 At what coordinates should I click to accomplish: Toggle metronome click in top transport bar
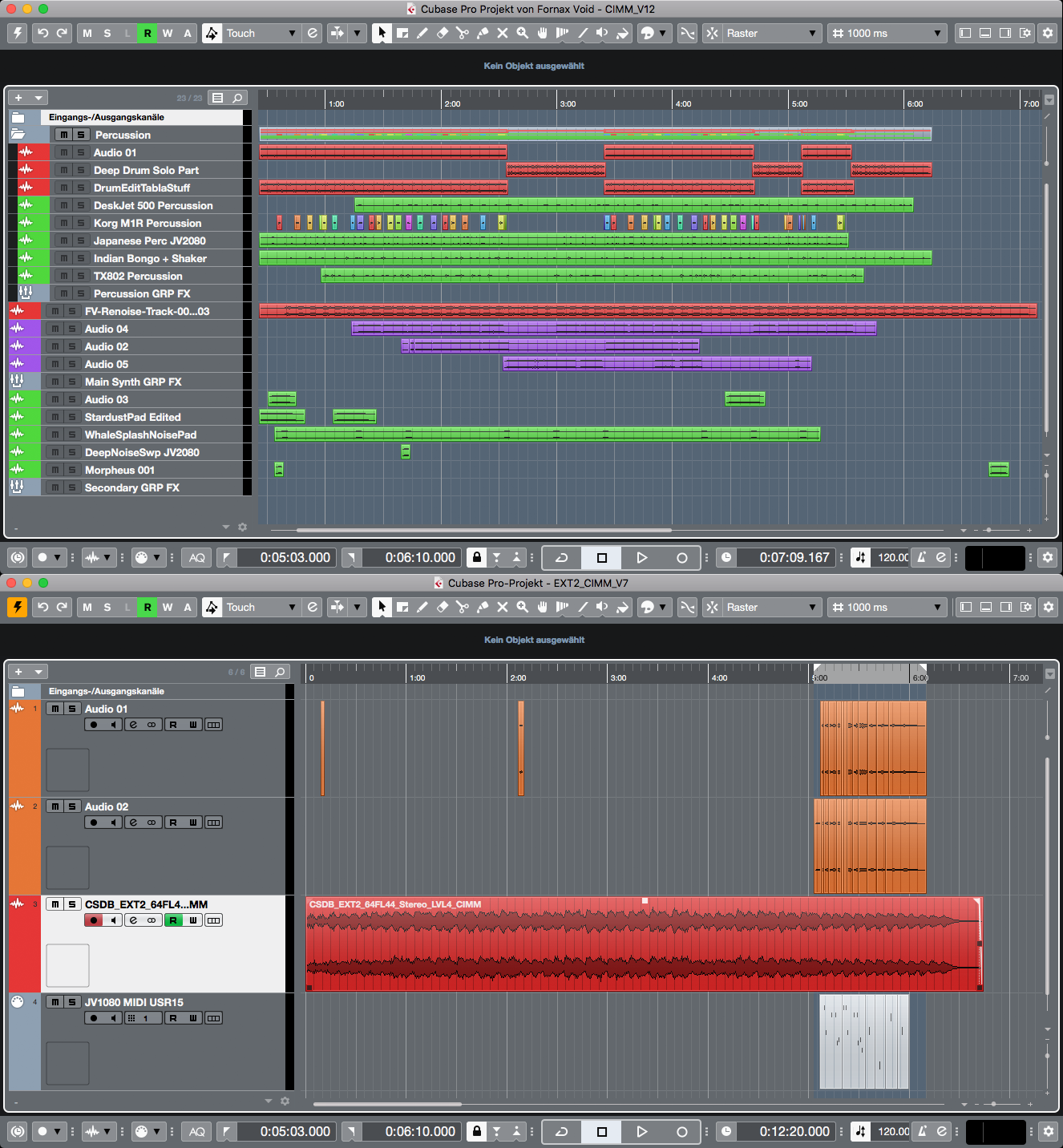923,557
